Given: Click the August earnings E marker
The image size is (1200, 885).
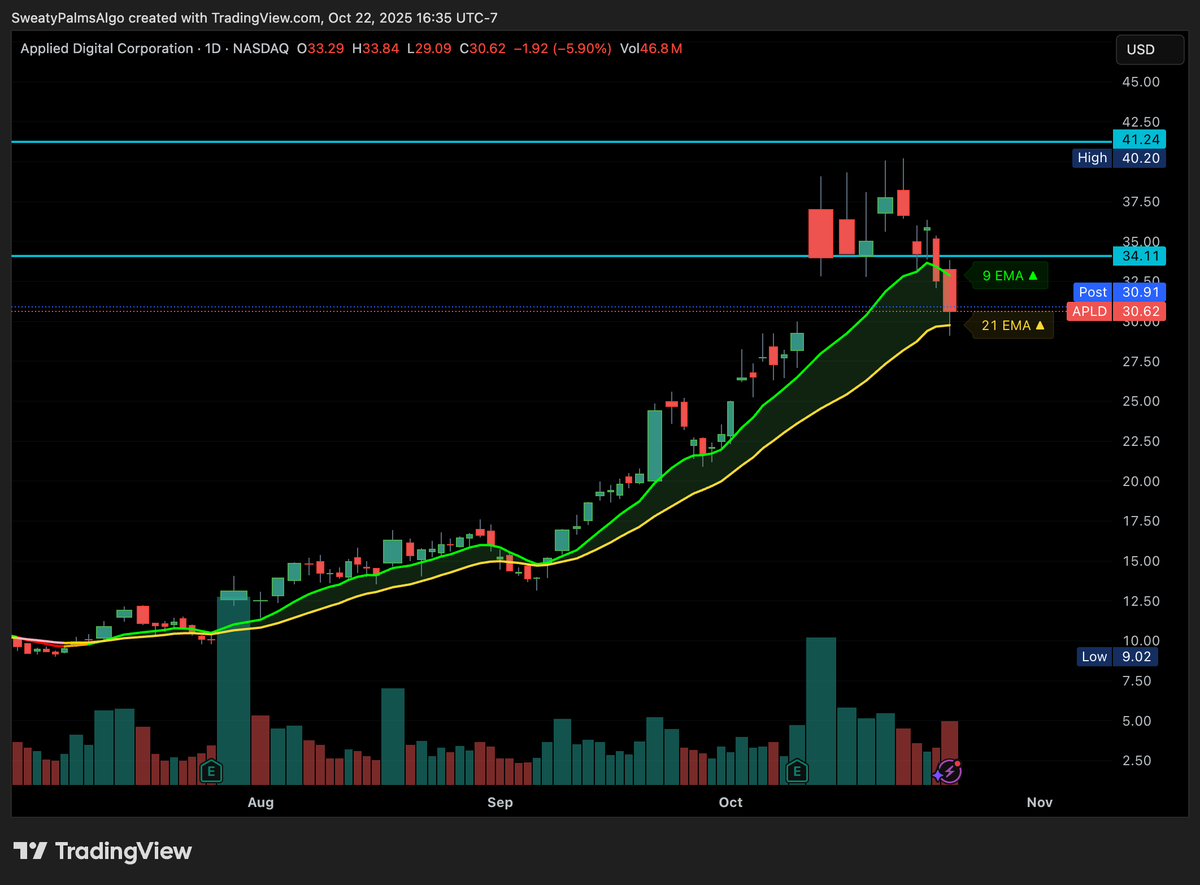Looking at the screenshot, I should (x=211, y=771).
